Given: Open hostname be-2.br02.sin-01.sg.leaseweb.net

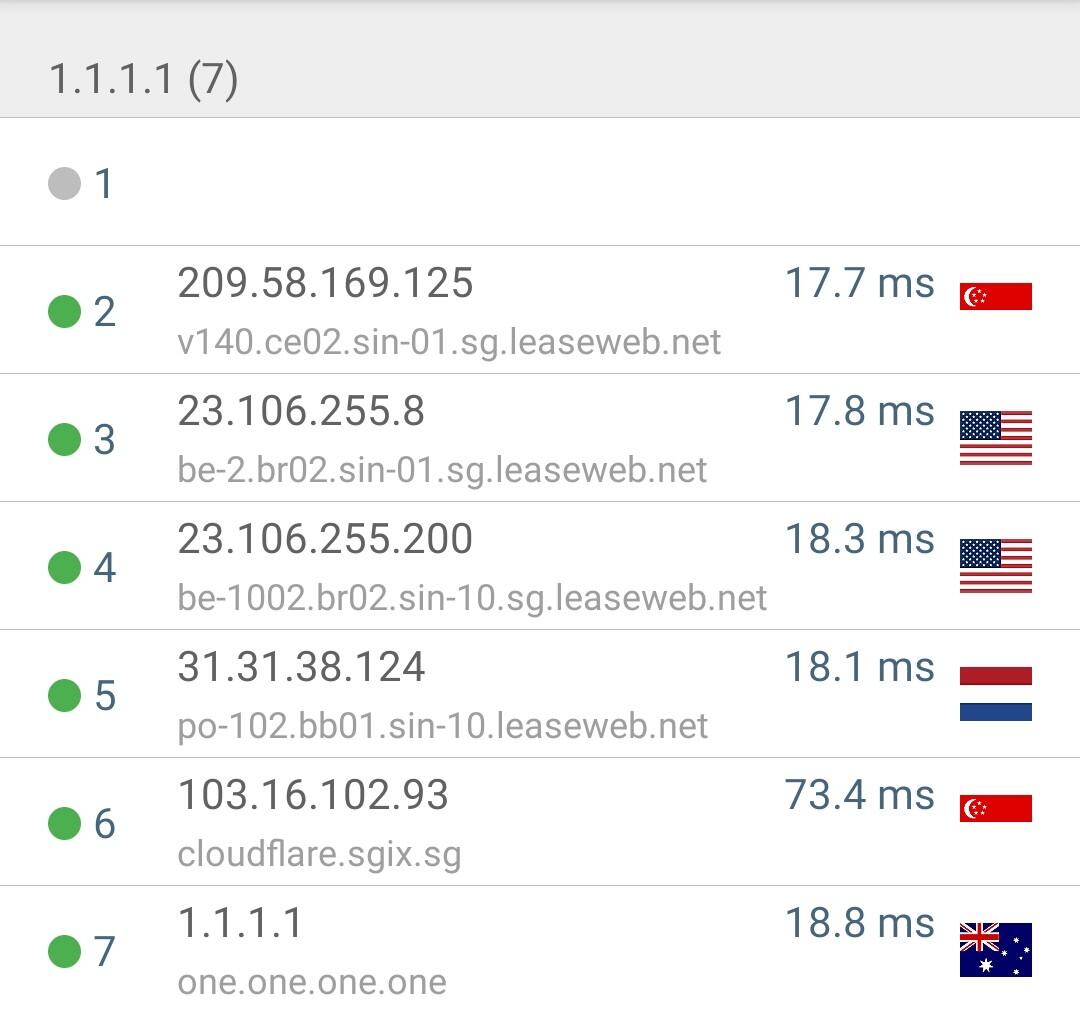Looking at the screenshot, I should (x=442, y=470).
